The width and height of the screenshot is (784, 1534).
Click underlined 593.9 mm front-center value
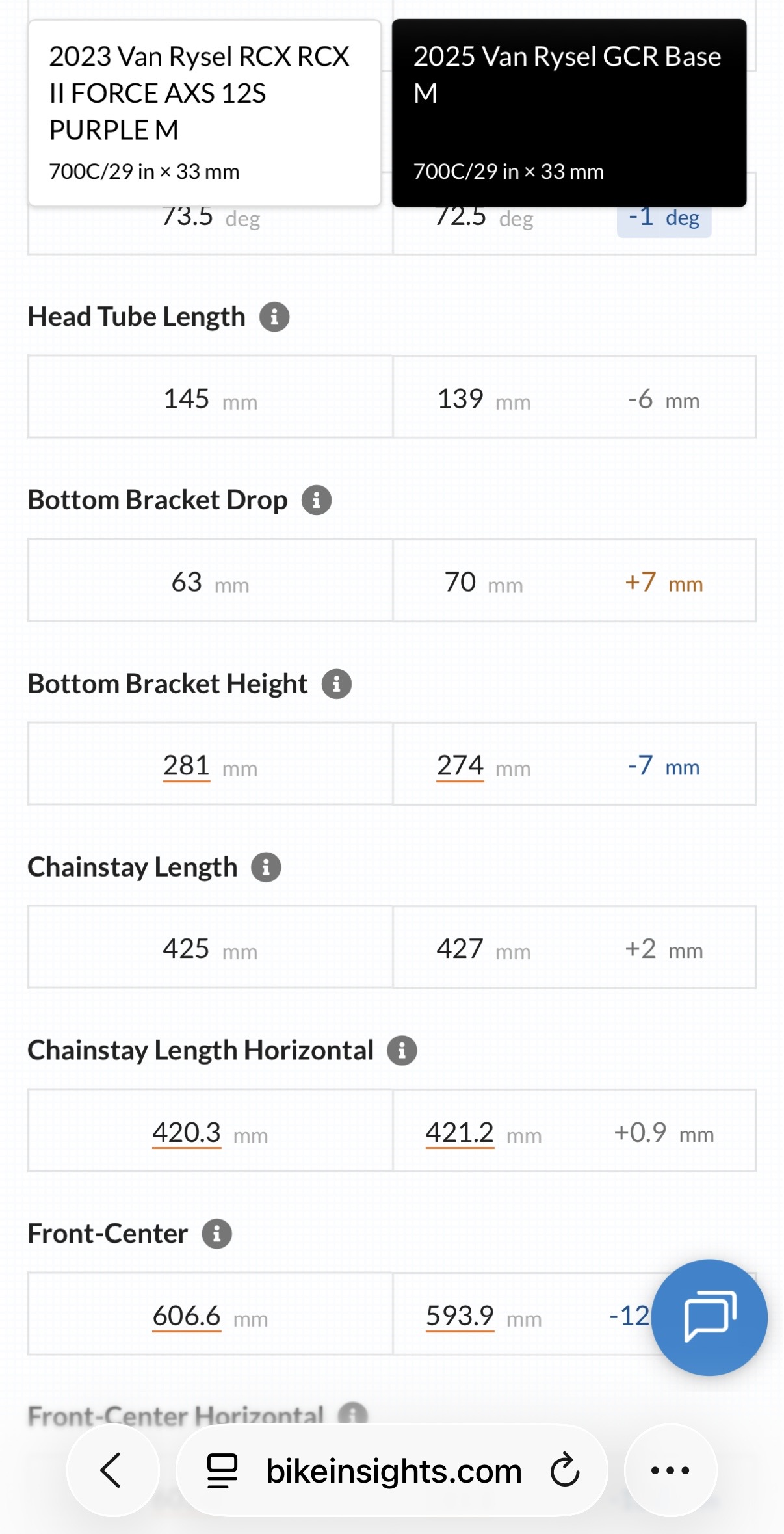460,1316
